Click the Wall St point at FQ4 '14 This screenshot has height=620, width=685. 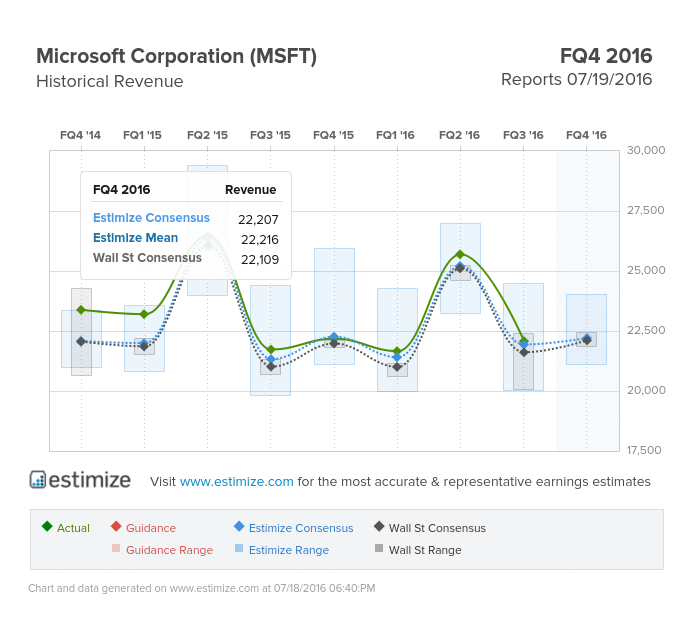[x=81, y=342]
